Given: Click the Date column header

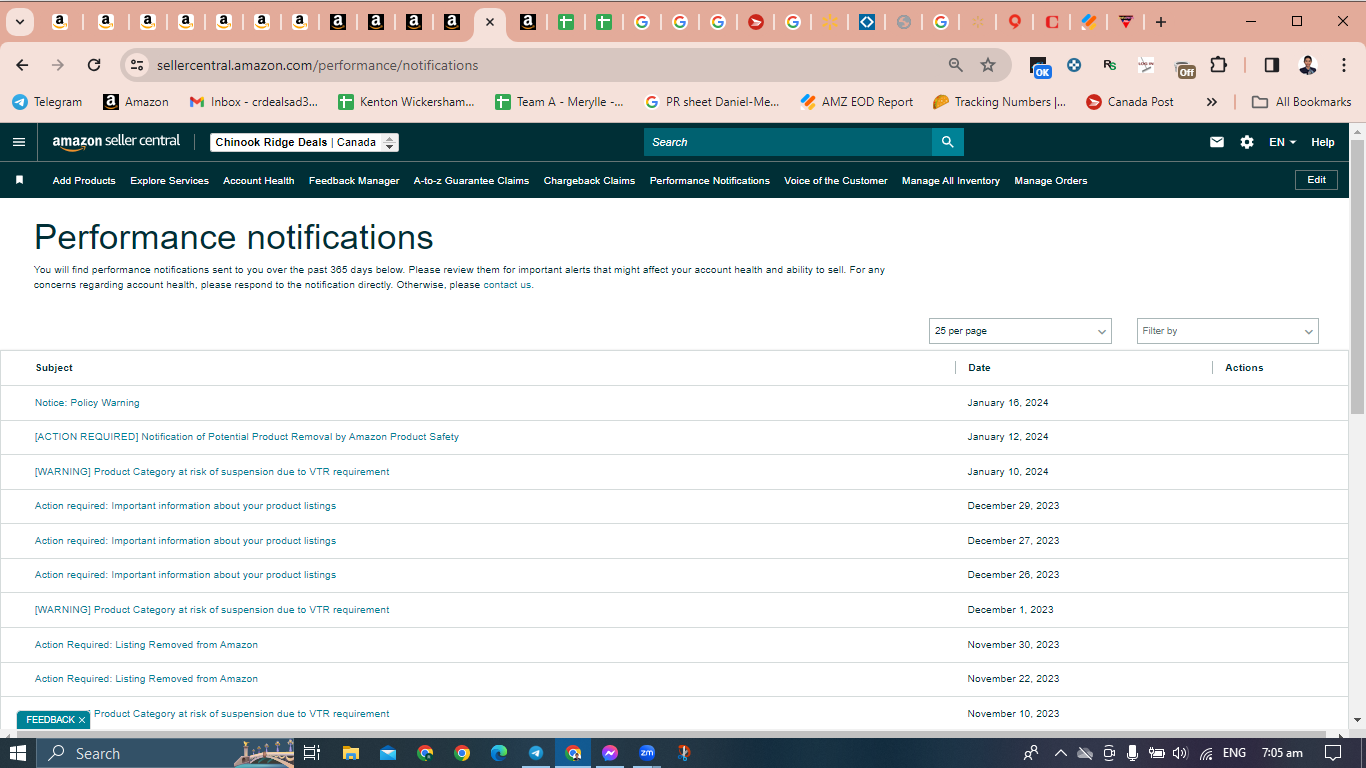Looking at the screenshot, I should click(x=979, y=368).
